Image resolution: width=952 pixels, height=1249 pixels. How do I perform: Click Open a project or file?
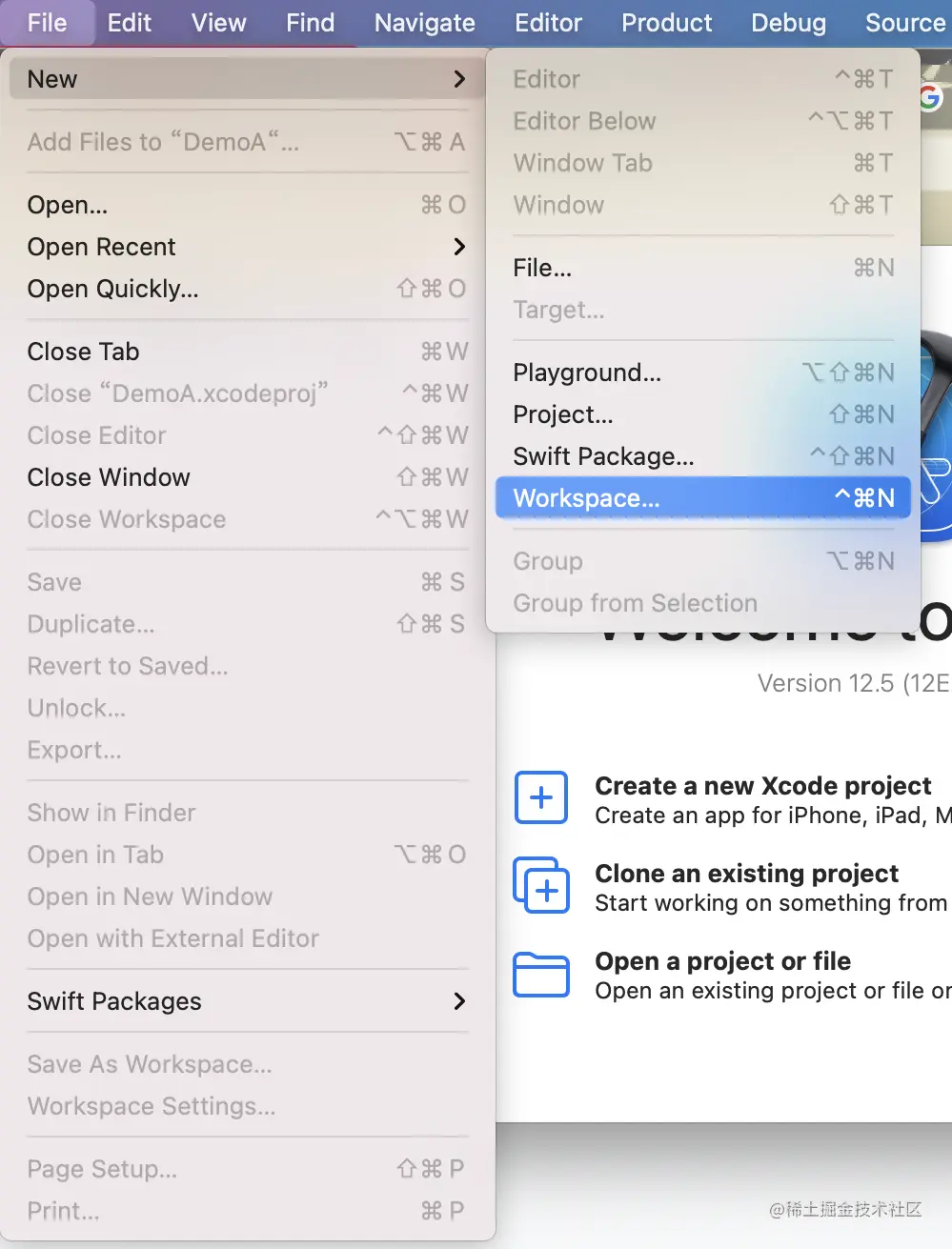click(x=722, y=961)
